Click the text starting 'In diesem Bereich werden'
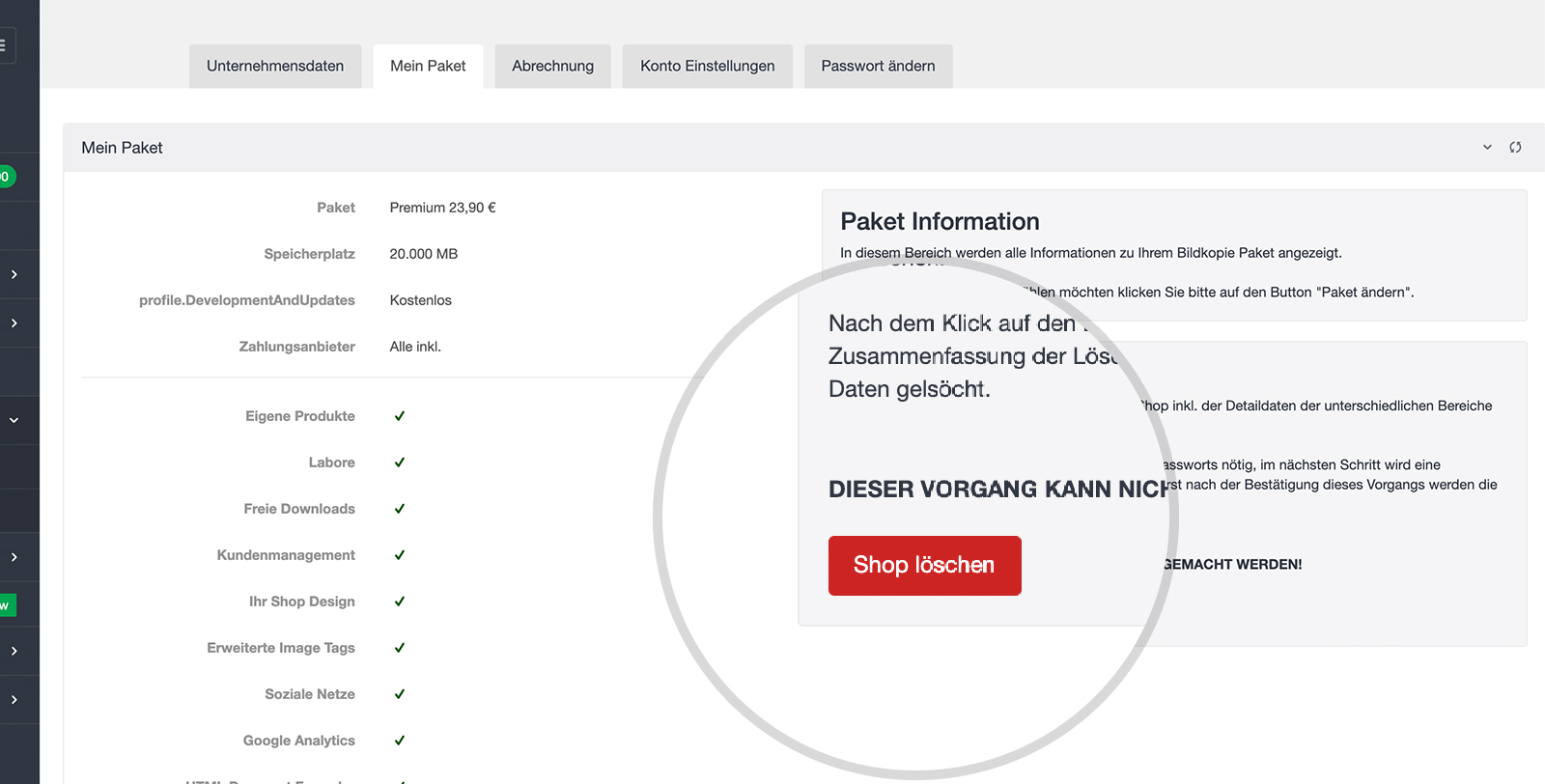This screenshot has width=1545, height=784. click(1091, 253)
